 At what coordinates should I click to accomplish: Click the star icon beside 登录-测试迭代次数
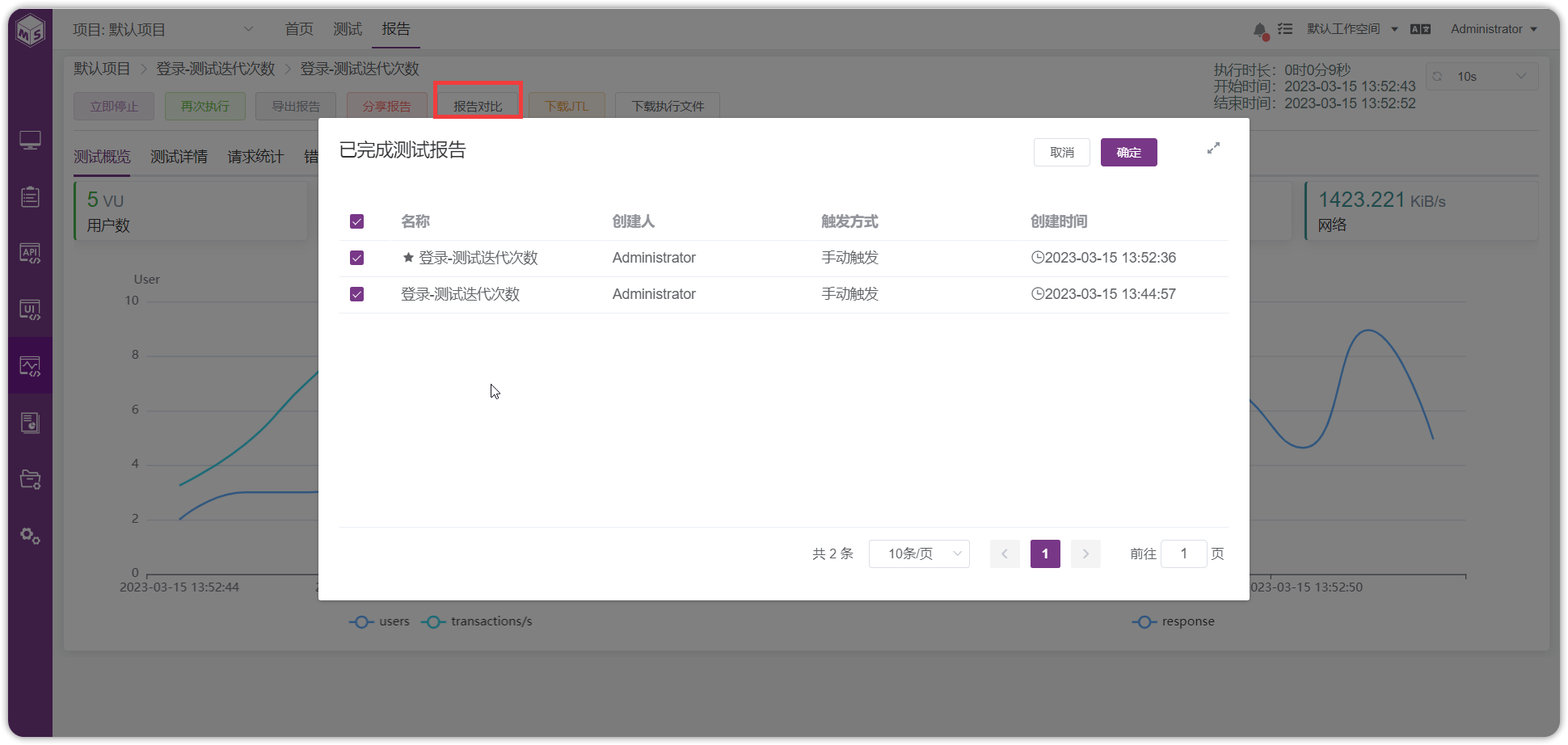pyautogui.click(x=408, y=258)
